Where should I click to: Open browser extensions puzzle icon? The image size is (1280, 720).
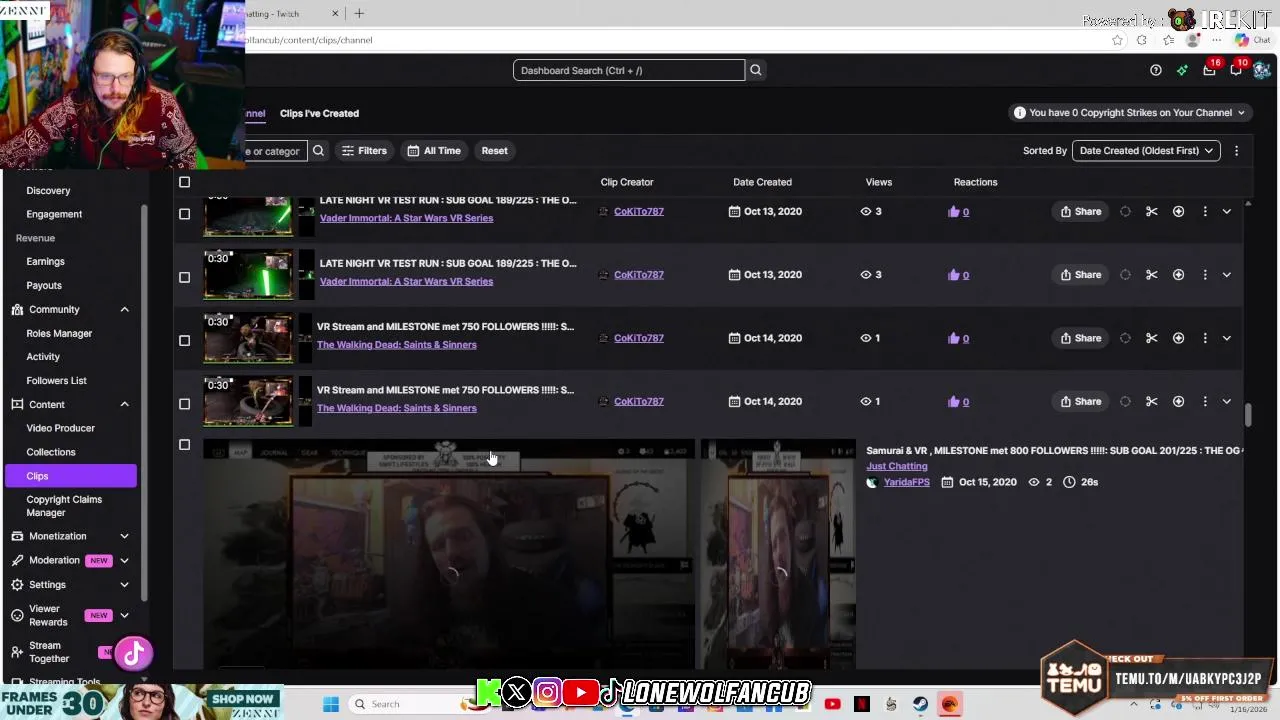click(x=1142, y=40)
